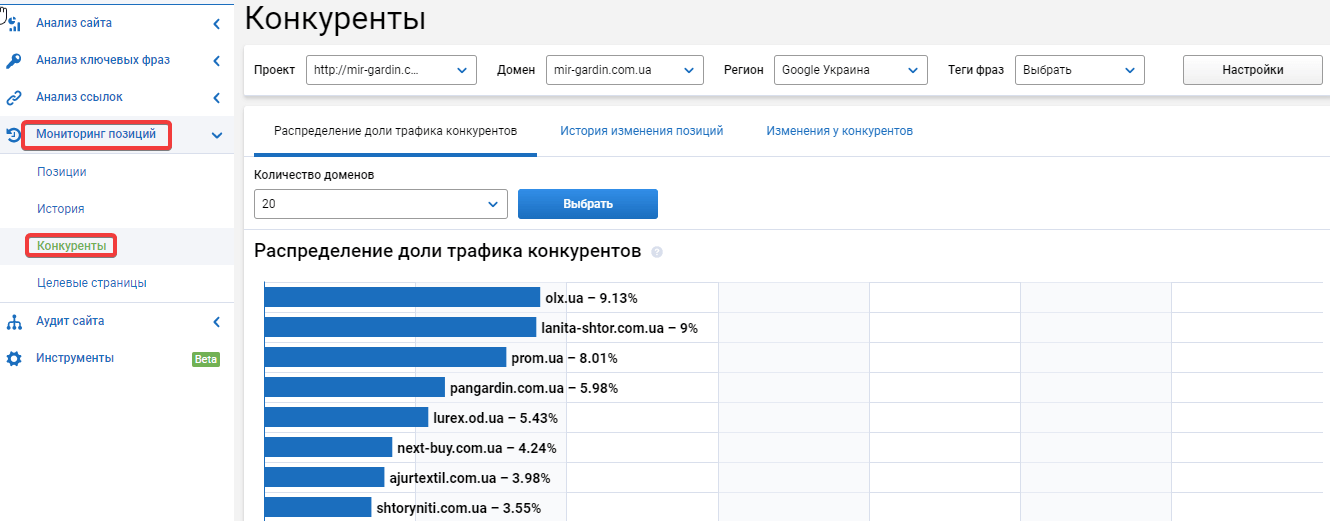Screen dimensions: 1330x521
Task: Click the Выбрать button
Action: [588, 204]
